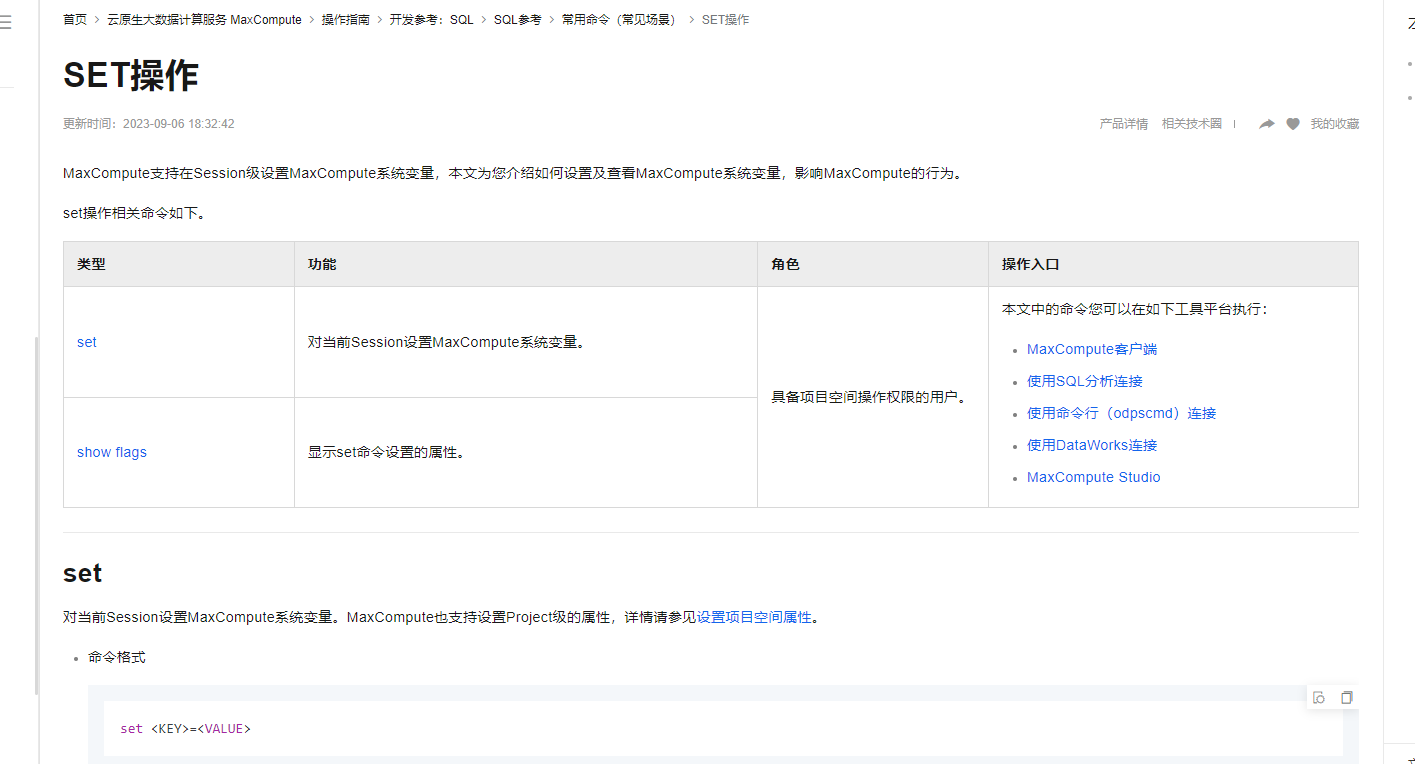The image size is (1415, 764).
Task: Click the 命令格式 bullet text
Action: (x=117, y=657)
